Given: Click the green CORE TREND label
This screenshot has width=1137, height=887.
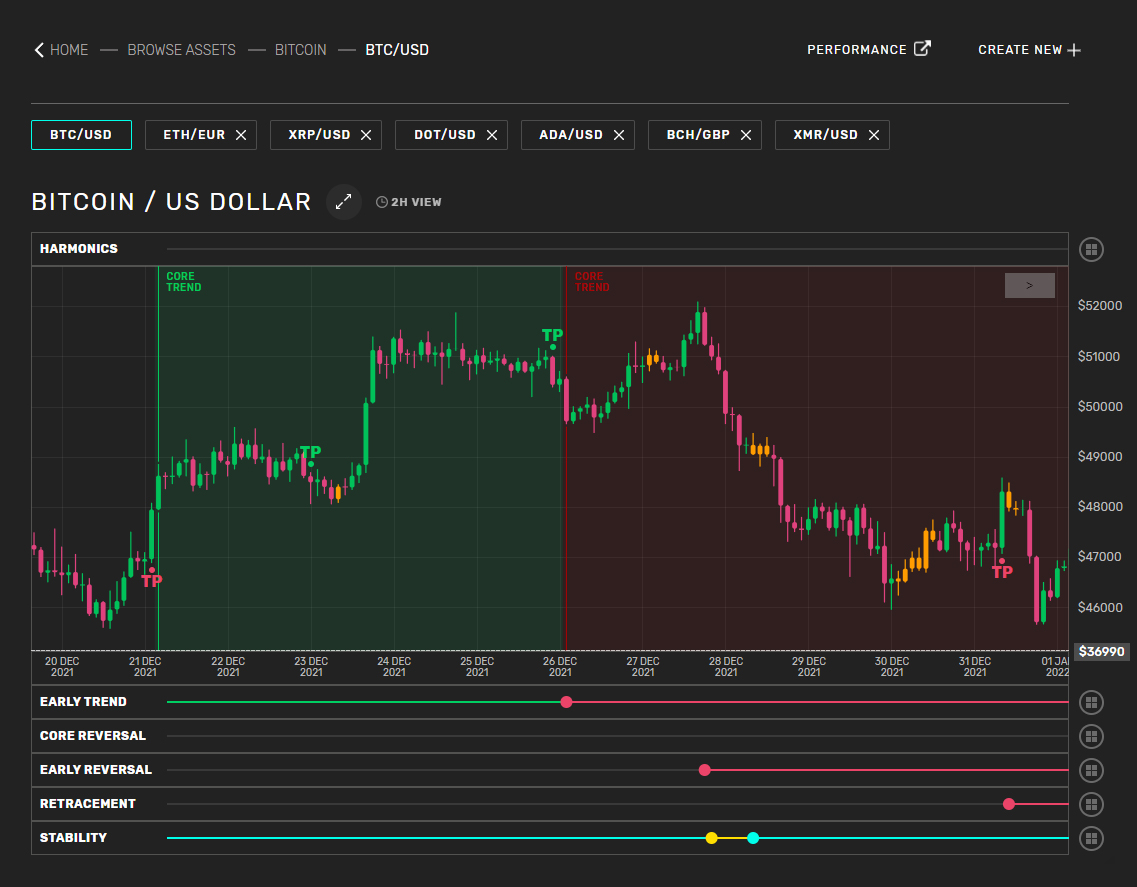Looking at the screenshot, I should (183, 282).
